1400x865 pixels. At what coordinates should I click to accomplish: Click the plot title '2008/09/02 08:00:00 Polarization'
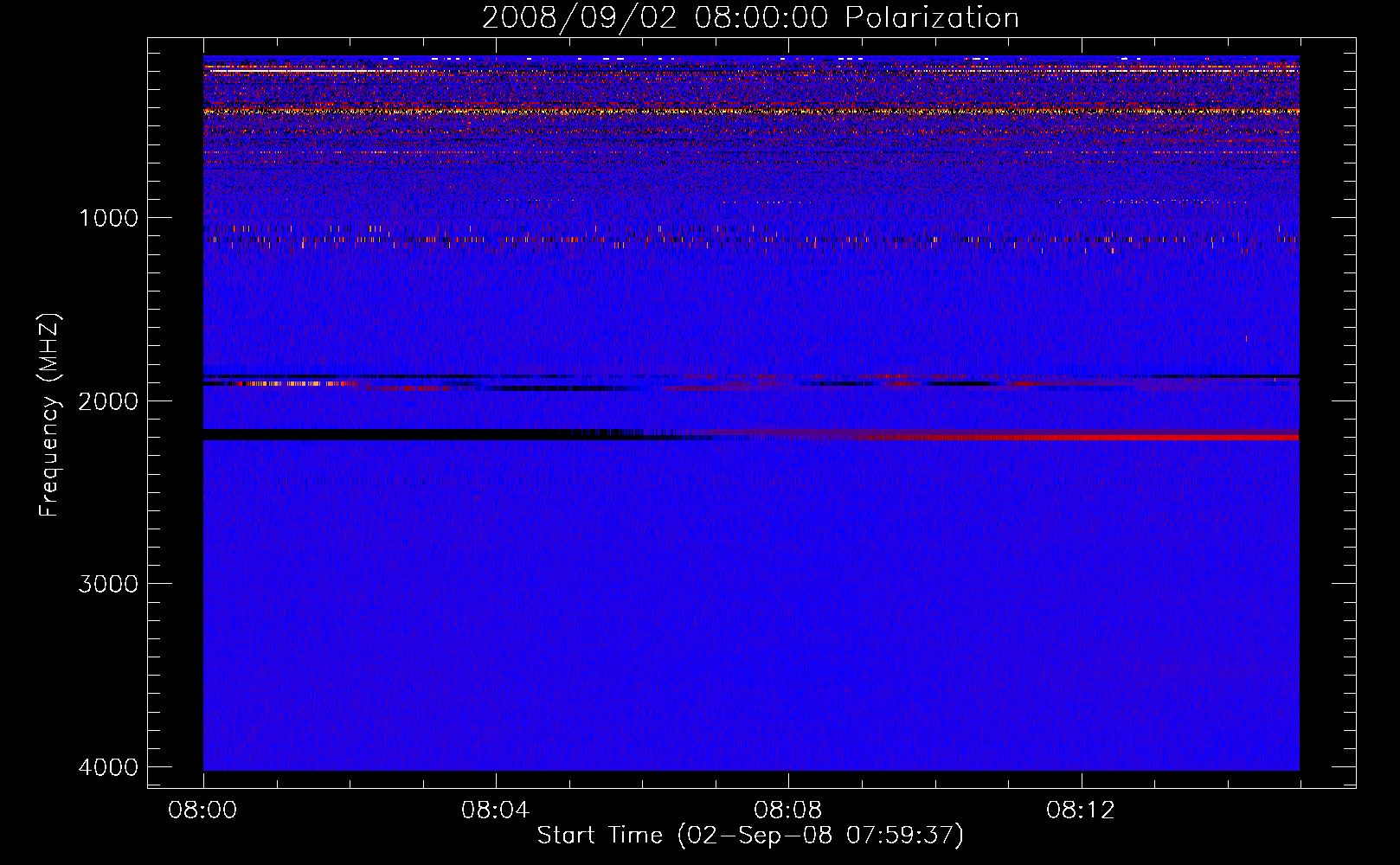(750, 17)
